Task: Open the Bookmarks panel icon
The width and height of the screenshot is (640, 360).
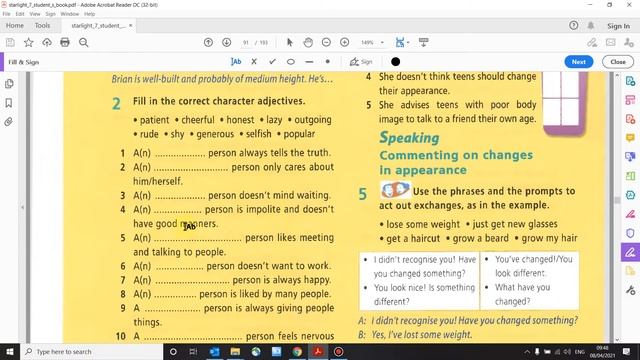Action: (x=9, y=103)
